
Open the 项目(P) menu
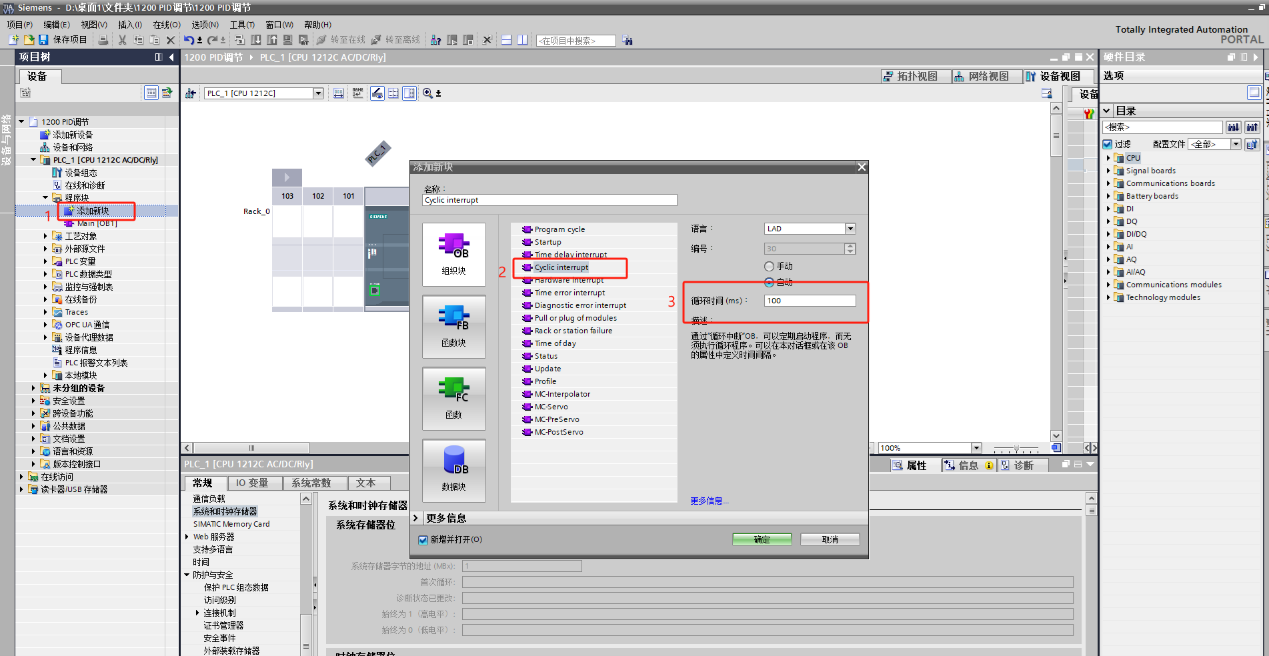click(20, 24)
